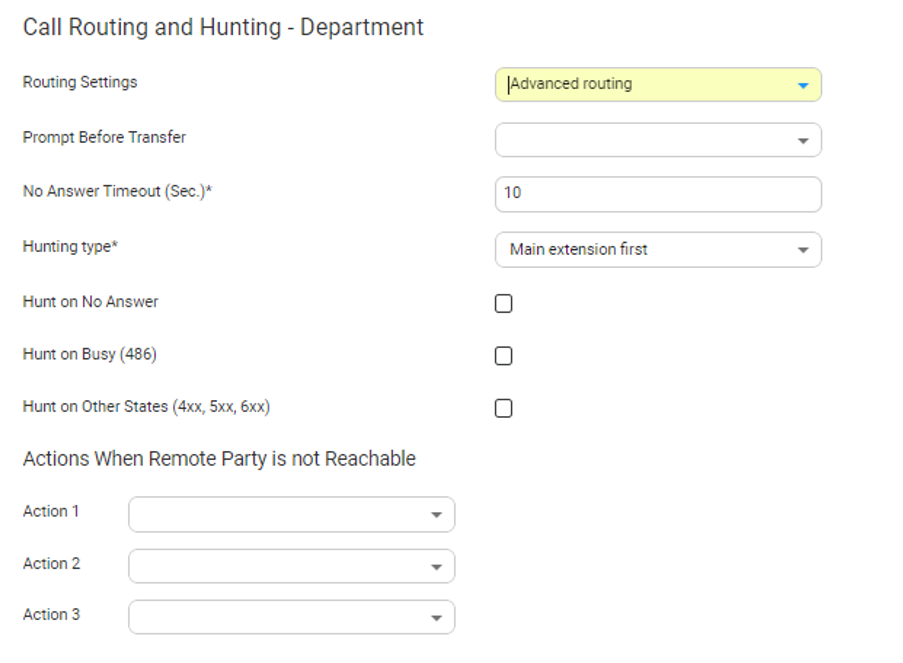Check the Hunt on Other States checkbox

coord(504,408)
